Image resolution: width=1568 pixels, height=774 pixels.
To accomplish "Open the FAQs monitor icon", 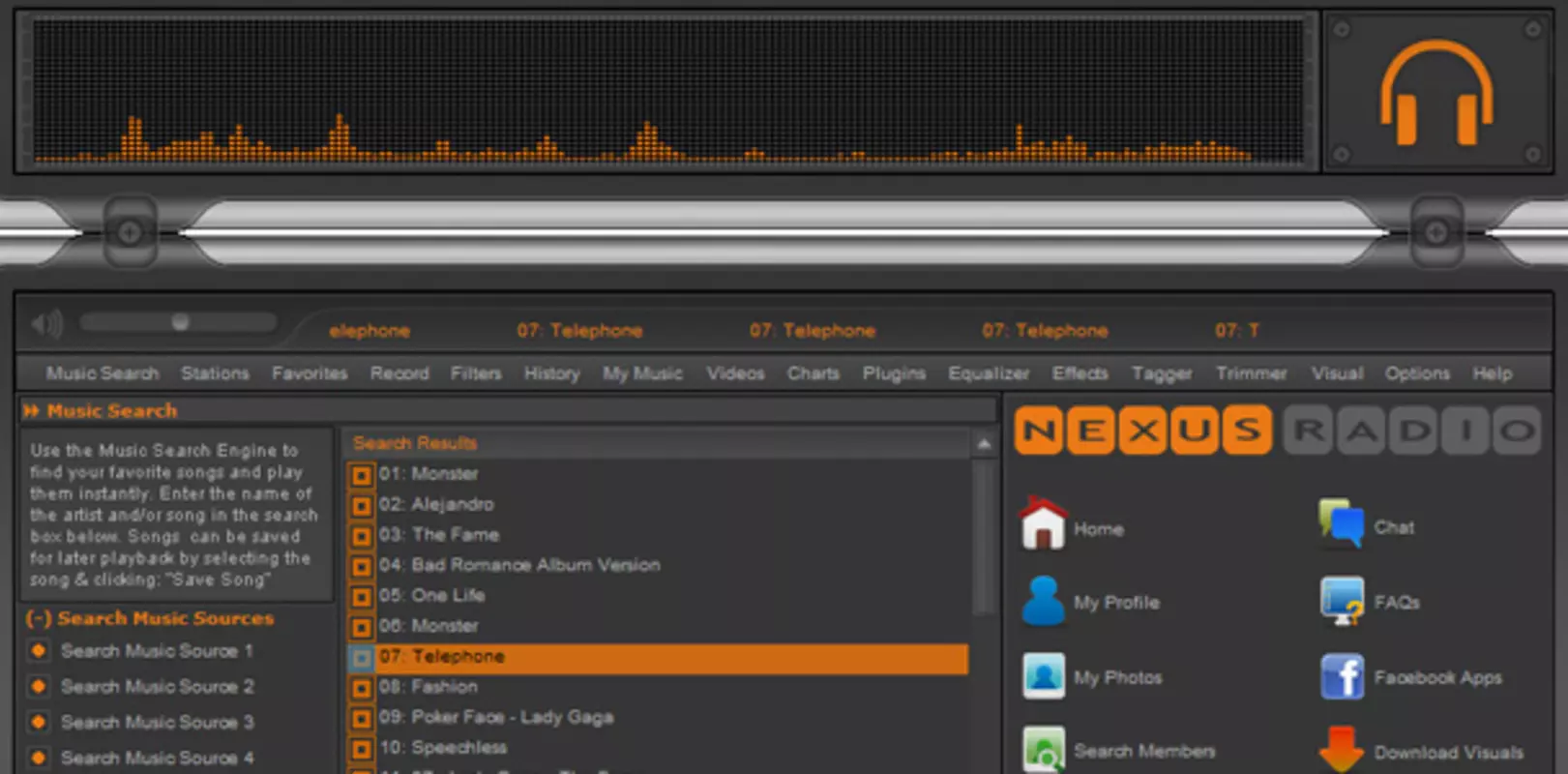I will click(x=1343, y=601).
